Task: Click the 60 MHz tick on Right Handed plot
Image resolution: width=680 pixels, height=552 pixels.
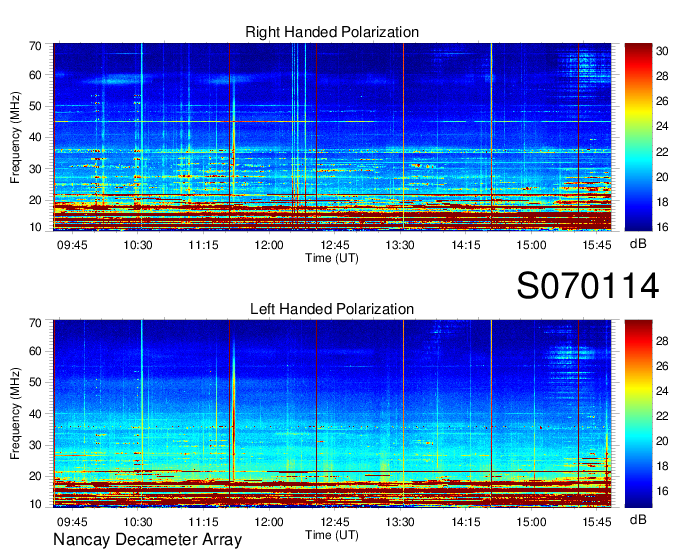Action: tap(35, 75)
